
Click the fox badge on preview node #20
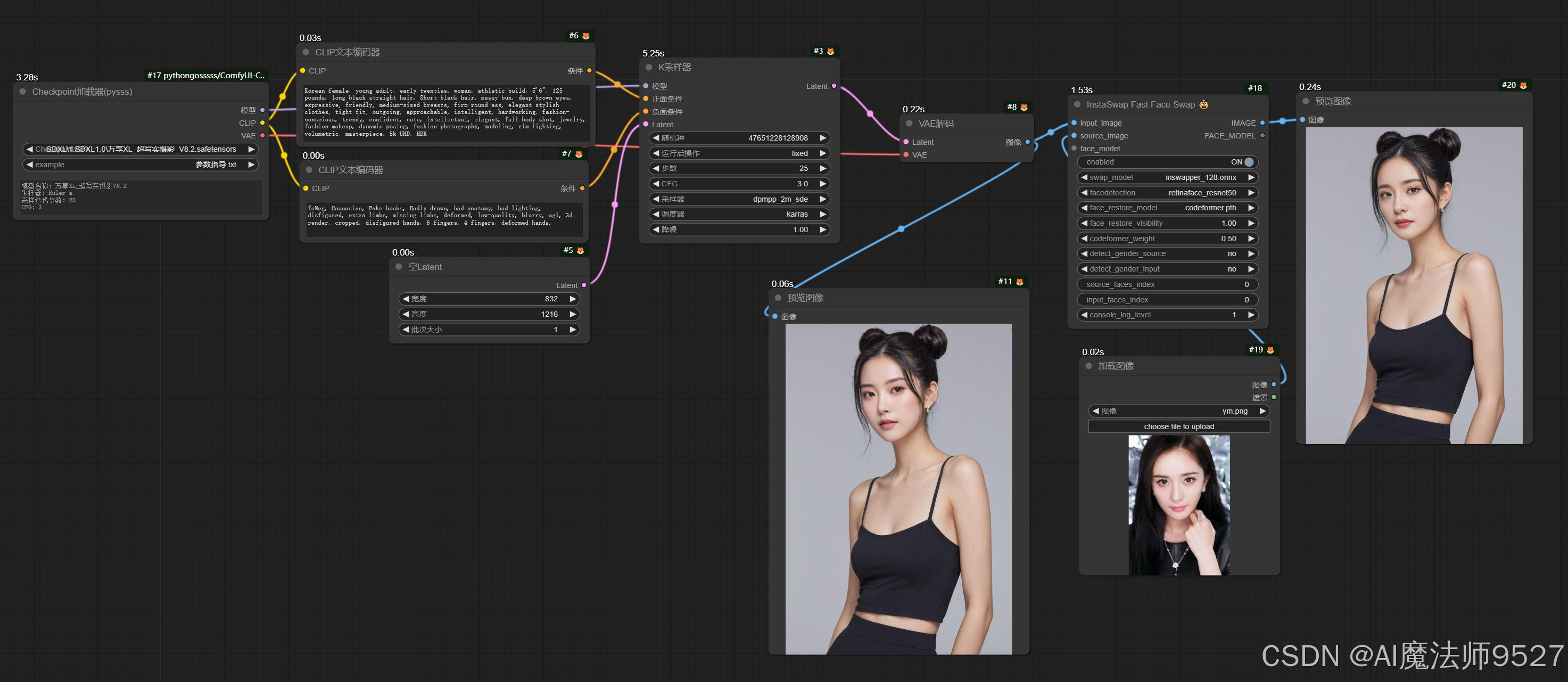(x=1523, y=85)
